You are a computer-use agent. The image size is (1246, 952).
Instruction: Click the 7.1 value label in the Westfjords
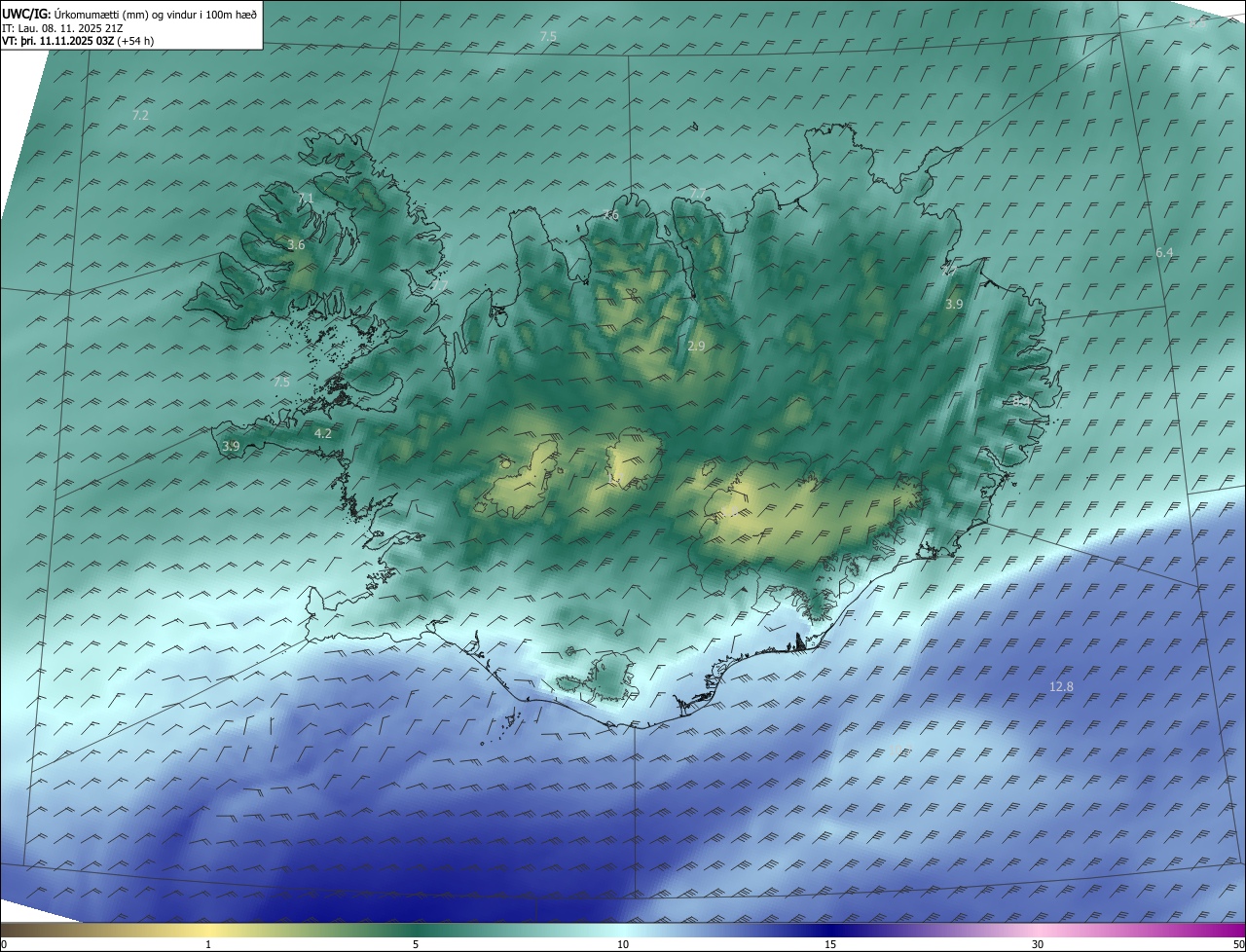click(x=306, y=198)
